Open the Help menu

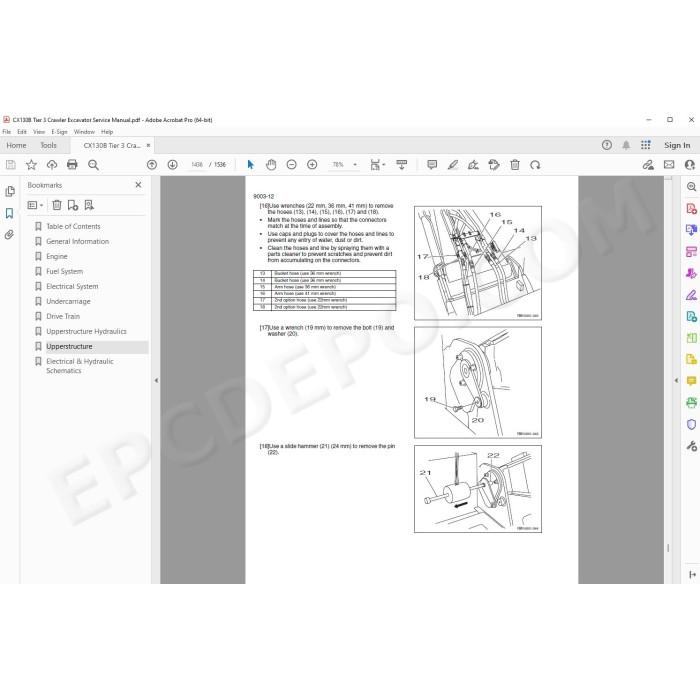coord(107,132)
